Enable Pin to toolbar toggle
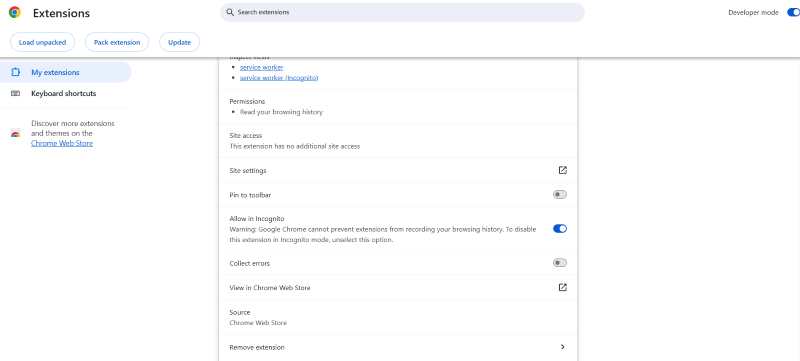The image size is (800, 361). 560,195
